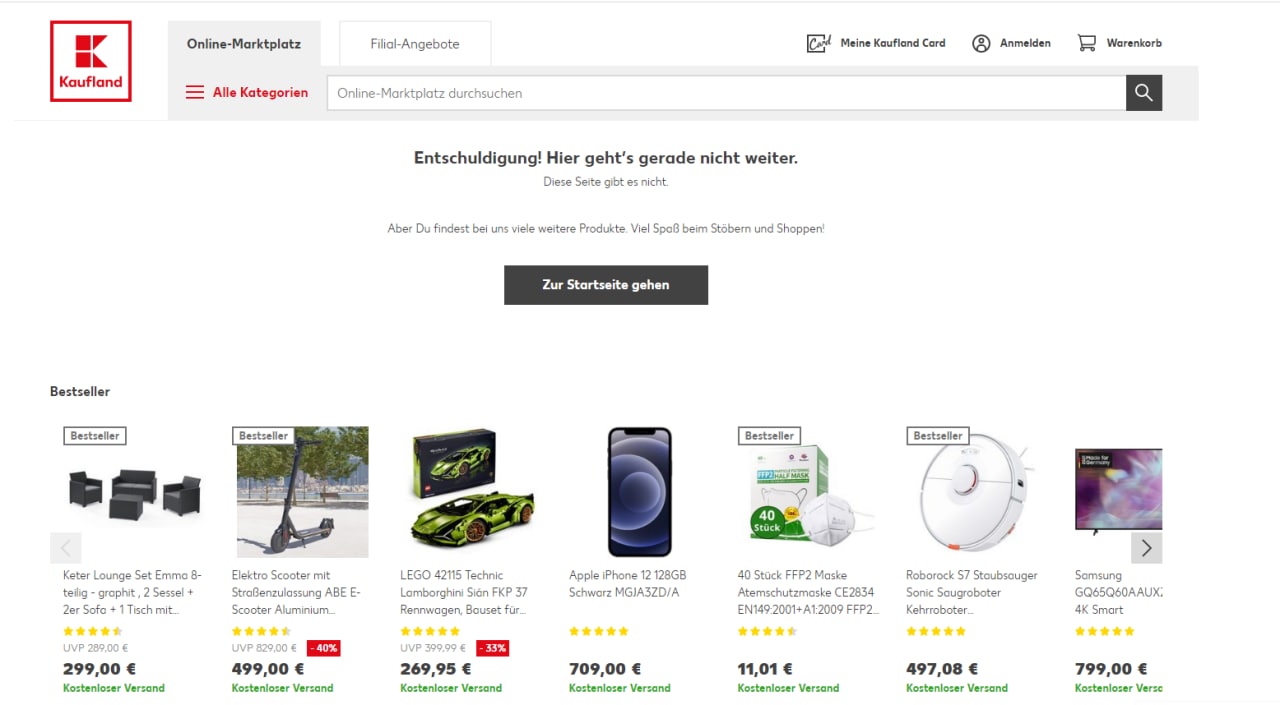Screen dimensions: 1280x705
Task: Click the magnifier search button
Action: pyautogui.click(x=1144, y=93)
